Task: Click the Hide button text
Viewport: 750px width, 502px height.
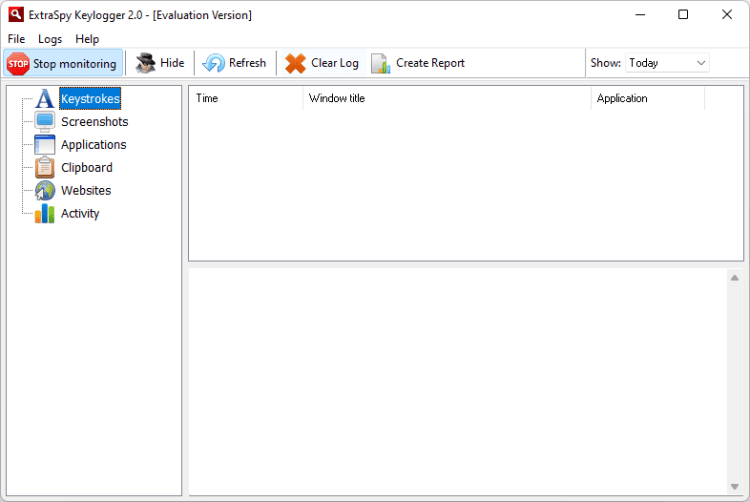Action: point(172,63)
